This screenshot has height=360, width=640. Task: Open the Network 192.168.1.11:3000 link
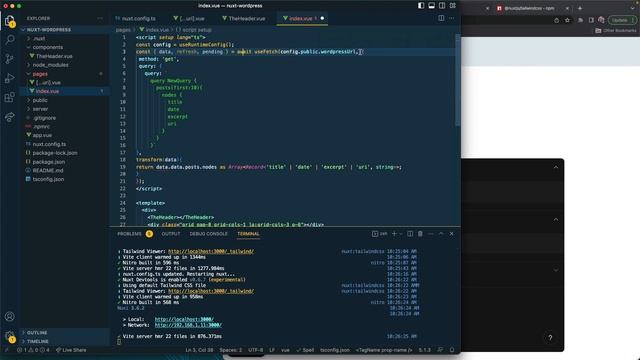click(188, 325)
